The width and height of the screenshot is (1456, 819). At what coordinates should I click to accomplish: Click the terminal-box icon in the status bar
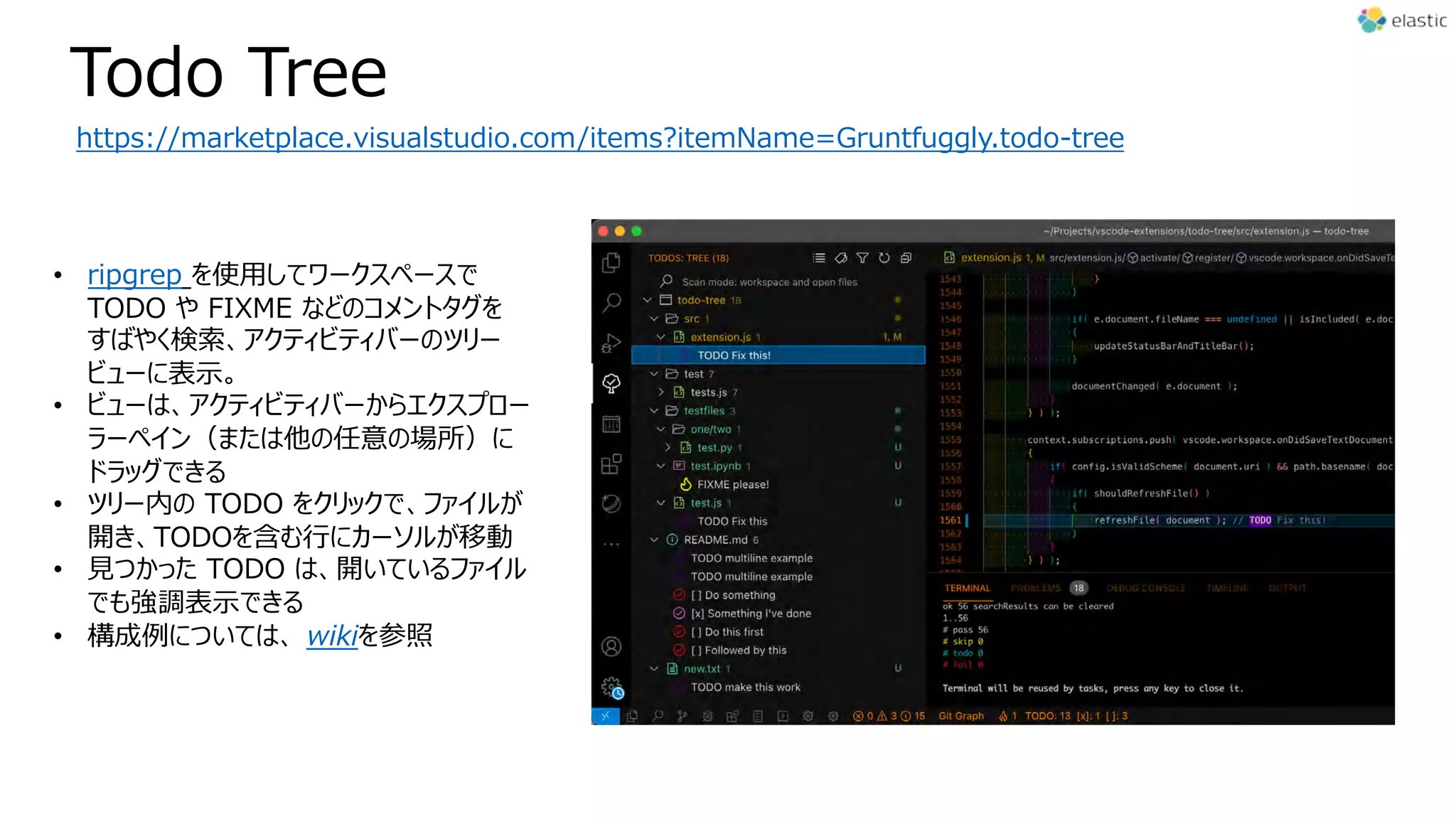(783, 716)
